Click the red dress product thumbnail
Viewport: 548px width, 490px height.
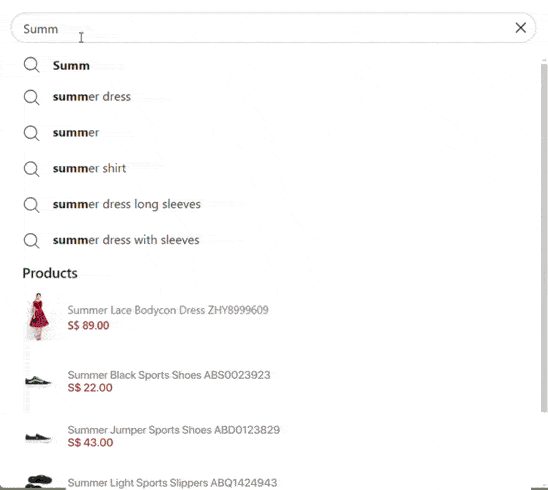tap(38, 316)
